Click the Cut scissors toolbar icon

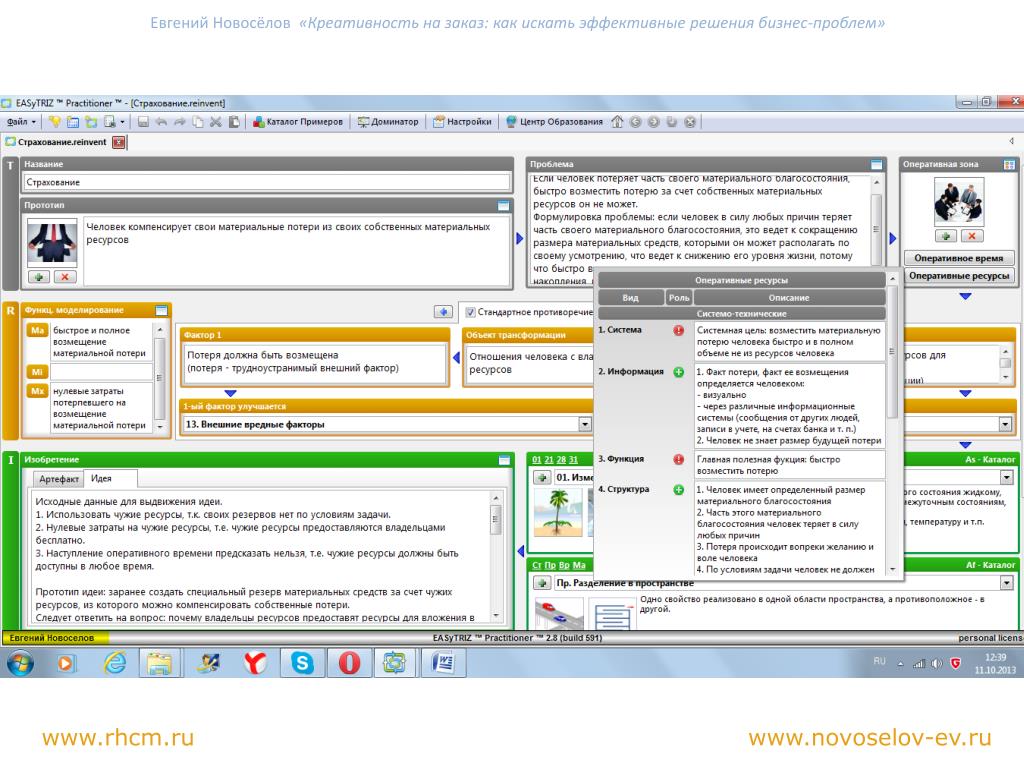216,121
